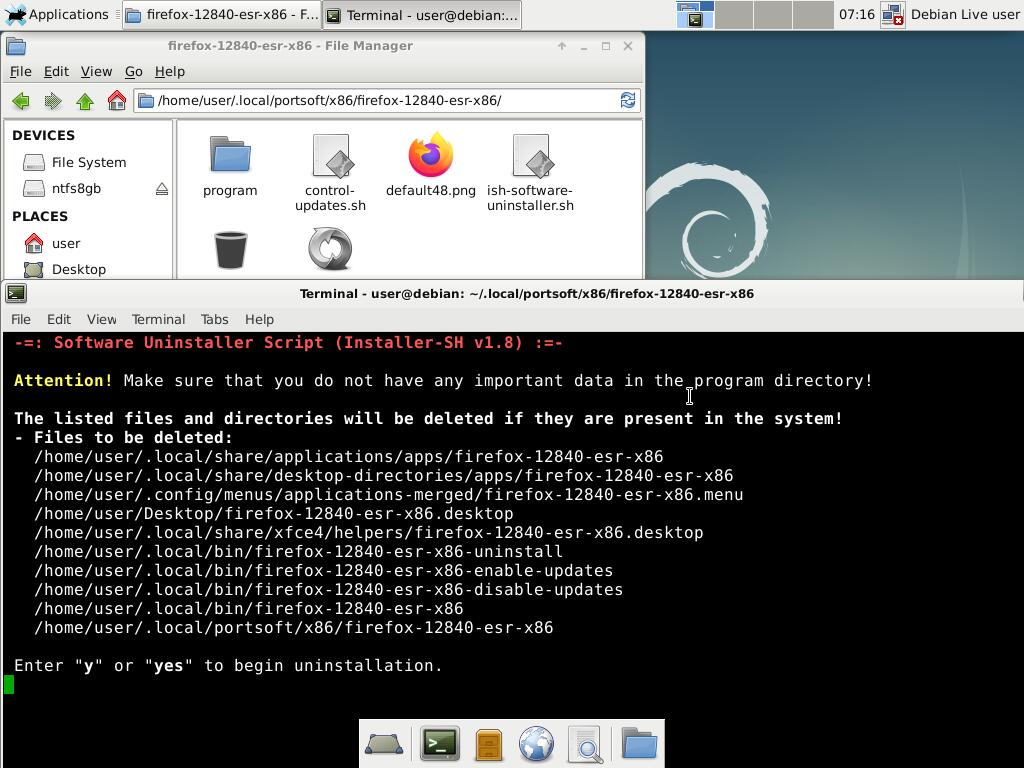Open Edit menu in Terminal

pos(59,319)
